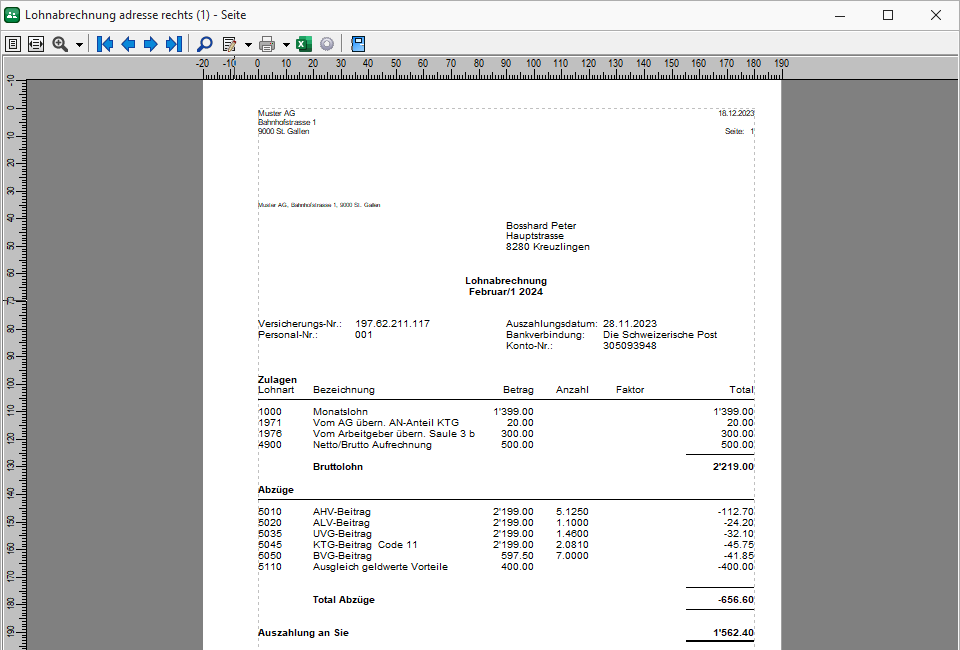Image resolution: width=960 pixels, height=650 pixels.
Task: Switch to multi-page view
Action: click(35, 43)
